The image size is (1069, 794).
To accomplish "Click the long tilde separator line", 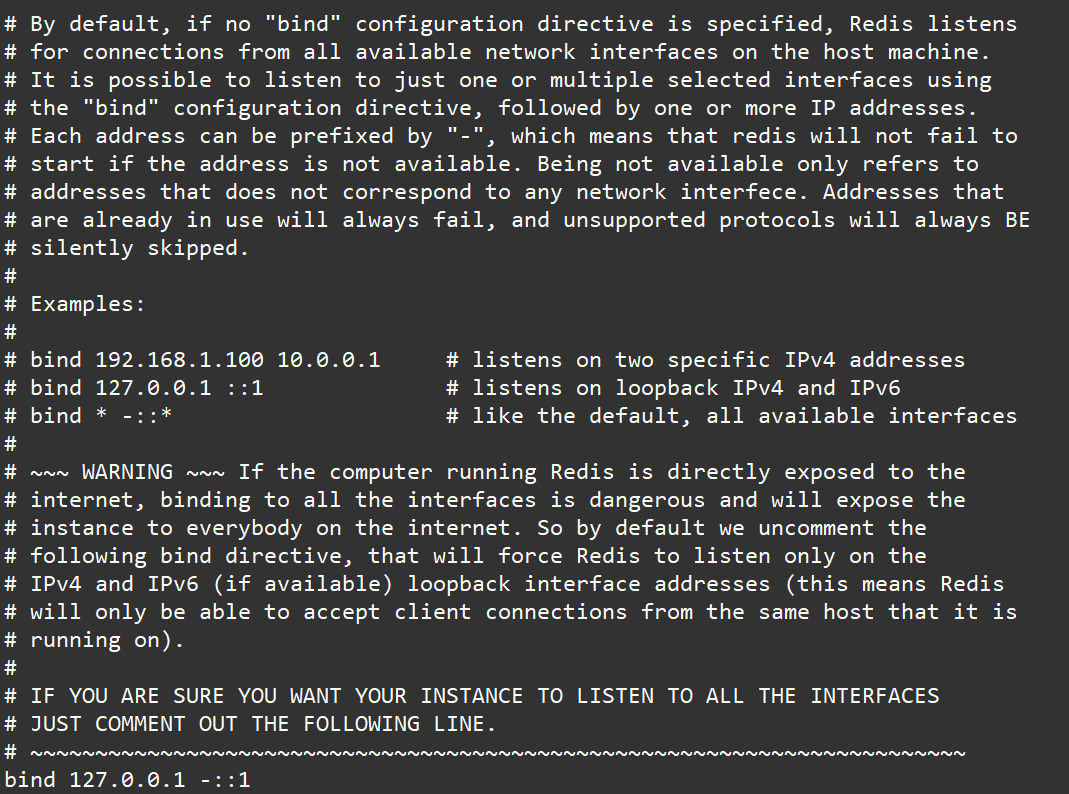I will click(498, 752).
